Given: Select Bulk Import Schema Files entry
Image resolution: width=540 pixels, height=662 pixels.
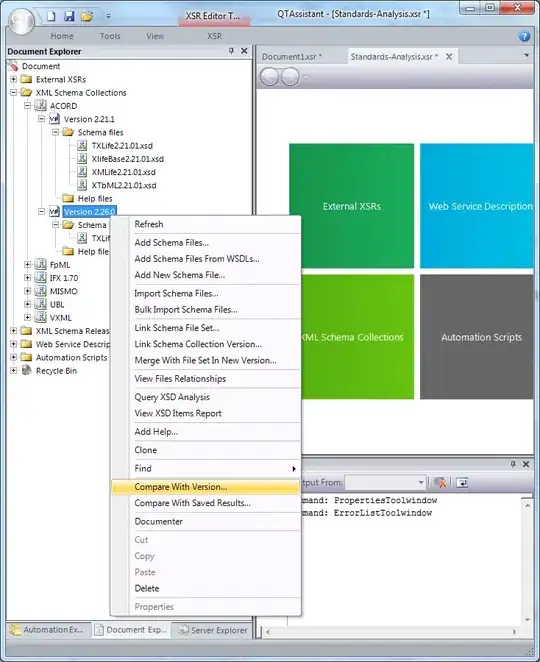Looking at the screenshot, I should (x=206, y=309).
